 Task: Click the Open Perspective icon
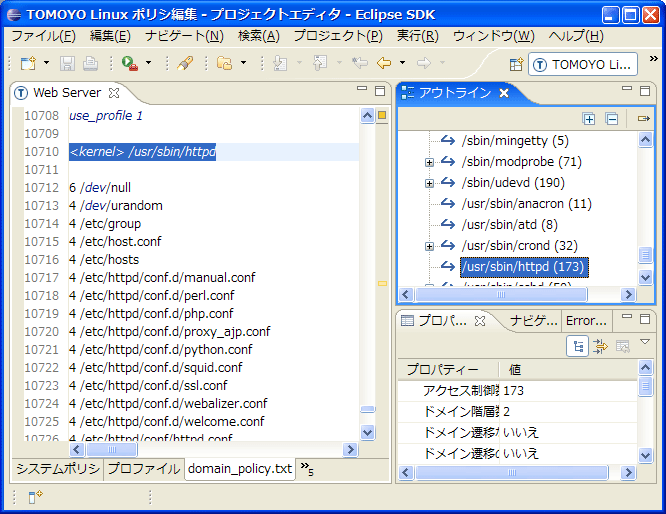pyautogui.click(x=516, y=65)
